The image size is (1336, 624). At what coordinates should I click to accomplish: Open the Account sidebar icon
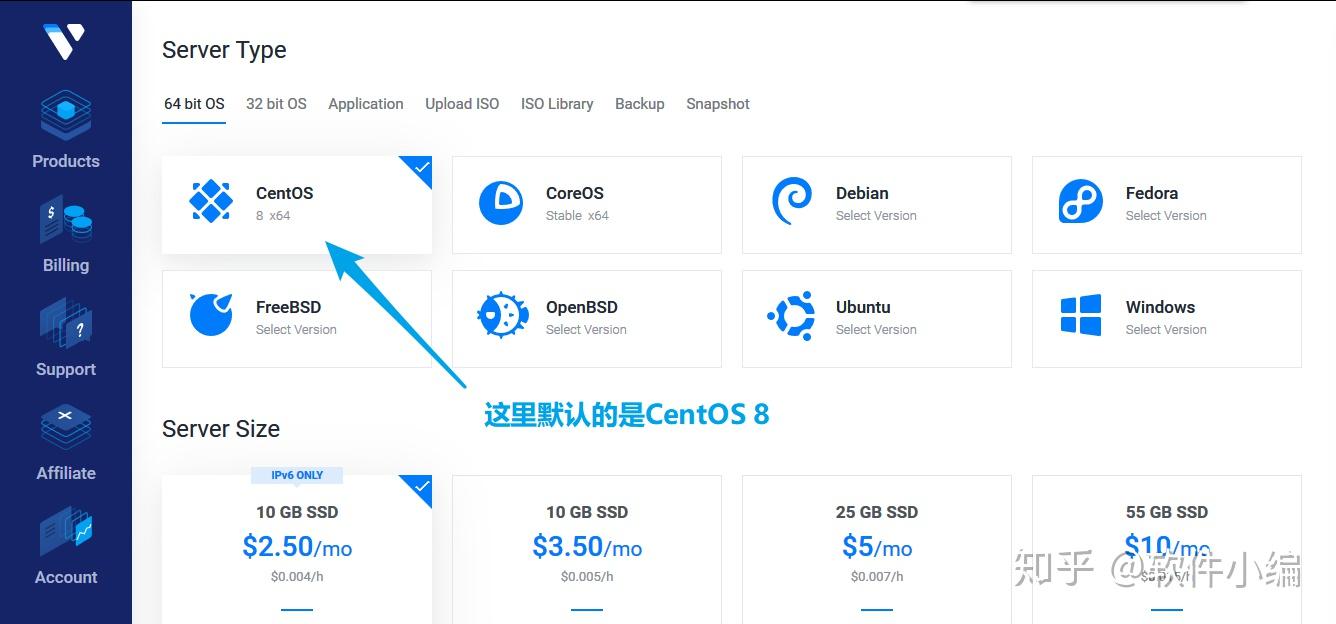tap(66, 532)
